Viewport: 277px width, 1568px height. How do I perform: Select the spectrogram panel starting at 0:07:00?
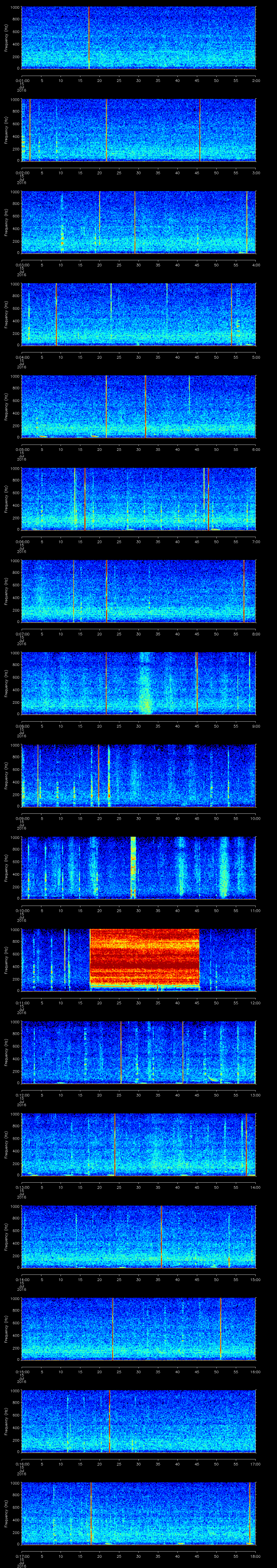(x=139, y=591)
